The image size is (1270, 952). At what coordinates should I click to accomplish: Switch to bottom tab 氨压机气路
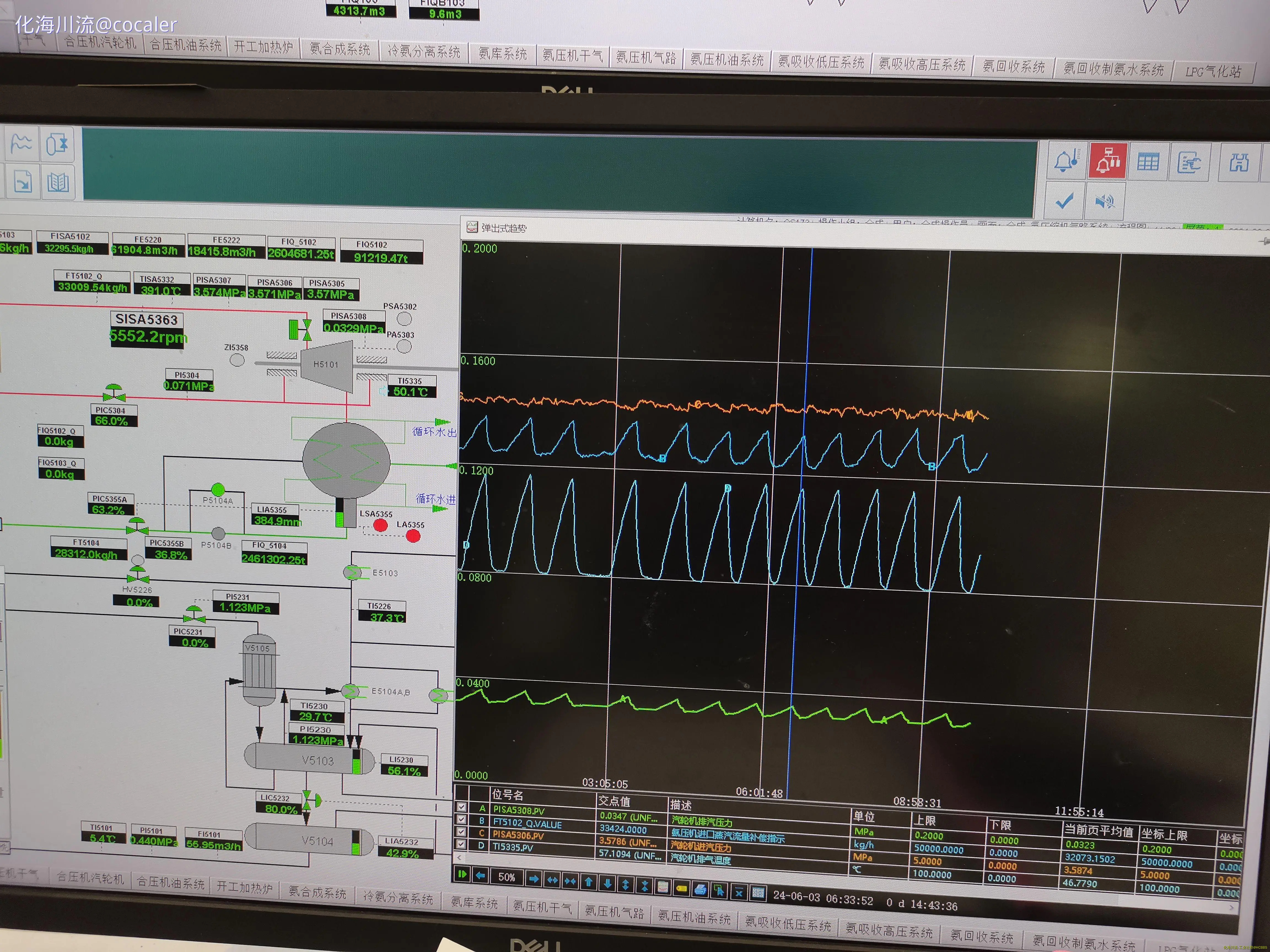[x=614, y=912]
